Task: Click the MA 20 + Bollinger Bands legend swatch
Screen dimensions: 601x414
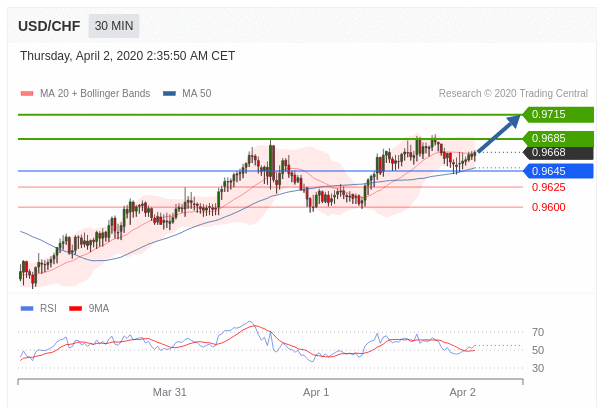Action: pyautogui.click(x=27, y=94)
